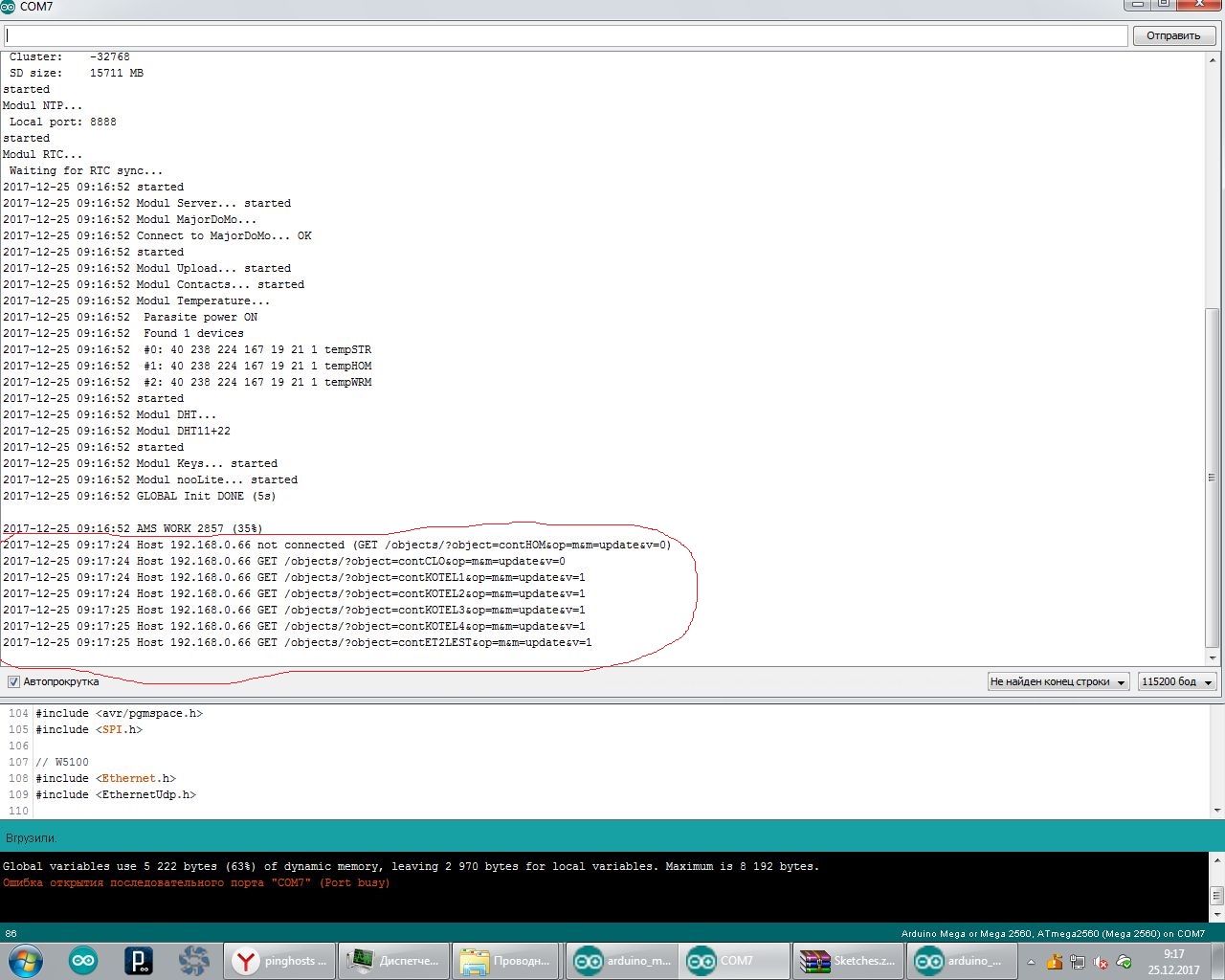Click the taskbar clock showing 9:17

(1173, 961)
